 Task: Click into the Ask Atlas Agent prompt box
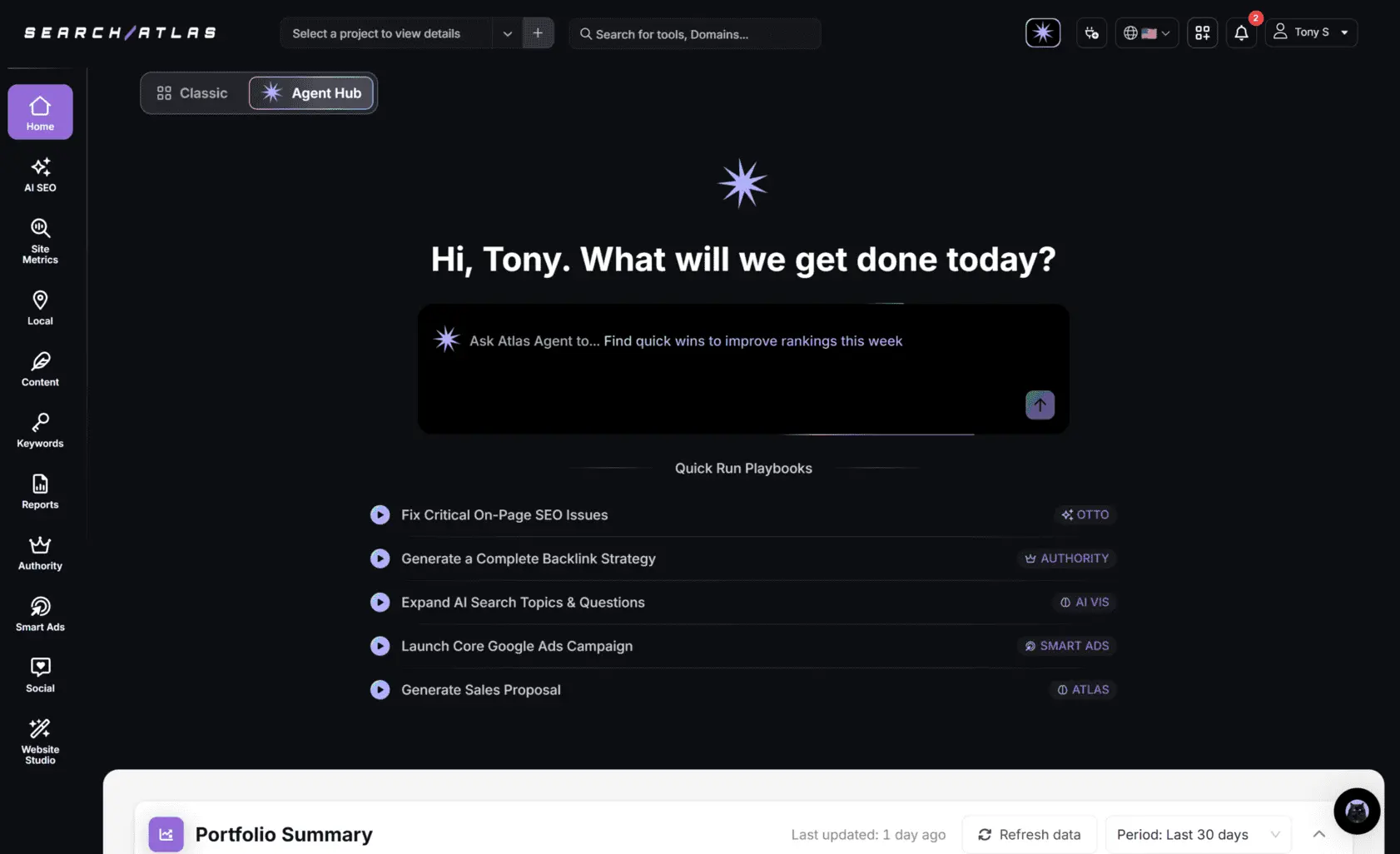coord(743,369)
